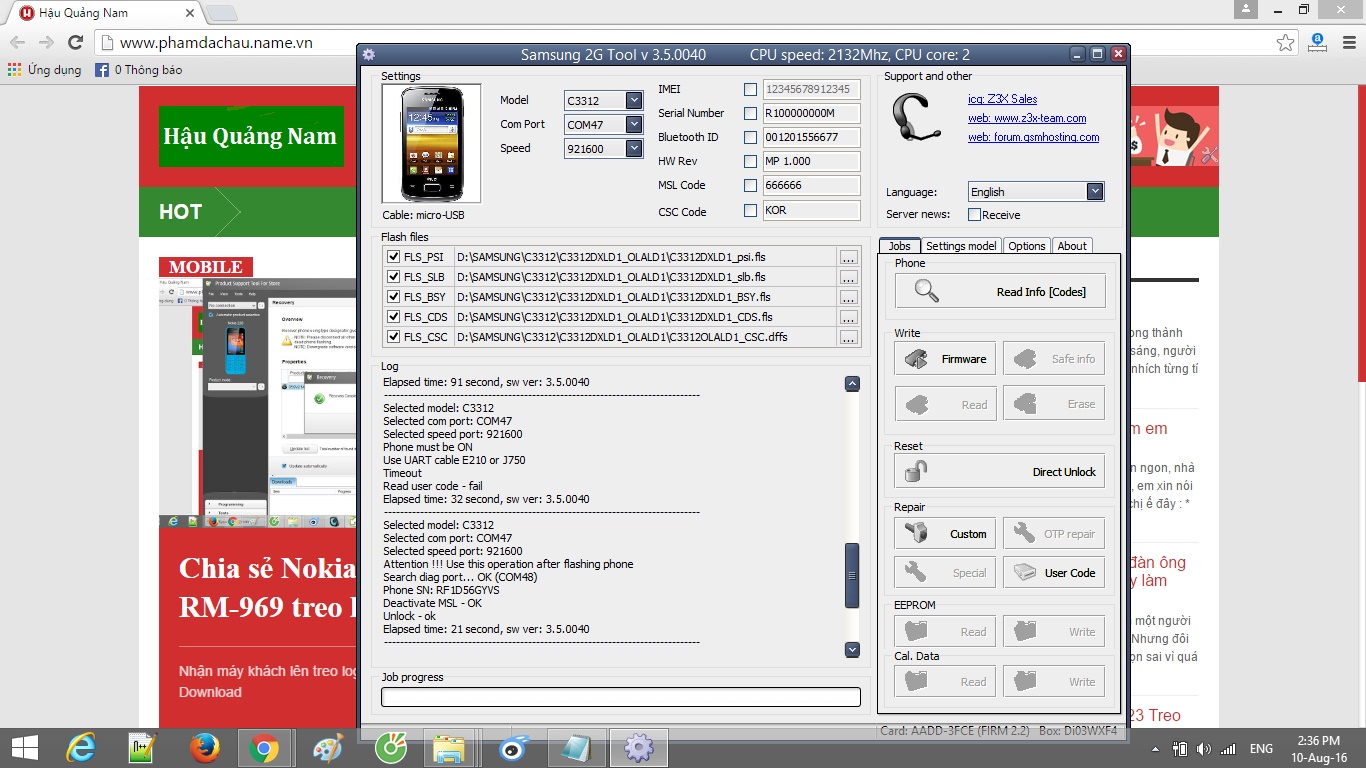Toggle the CSC Code checkbox
This screenshot has height=768, width=1366.
point(750,211)
